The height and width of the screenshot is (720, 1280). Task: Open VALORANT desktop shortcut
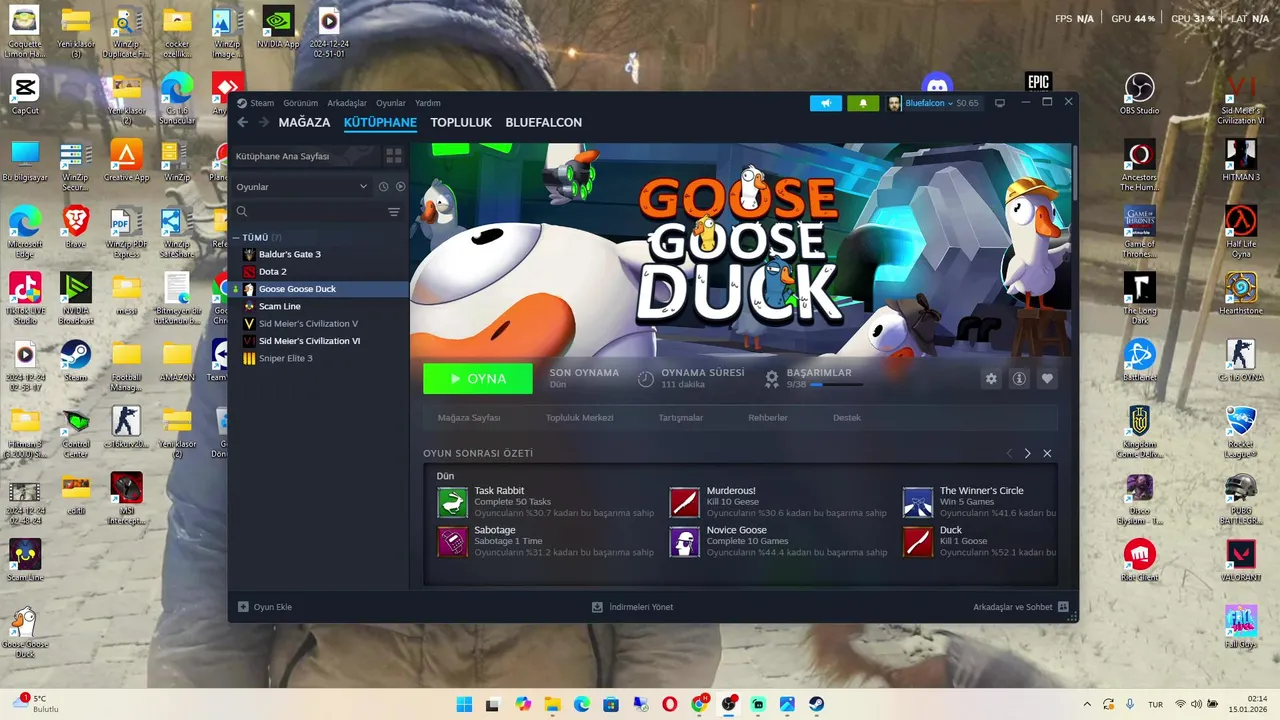[x=1240, y=560]
